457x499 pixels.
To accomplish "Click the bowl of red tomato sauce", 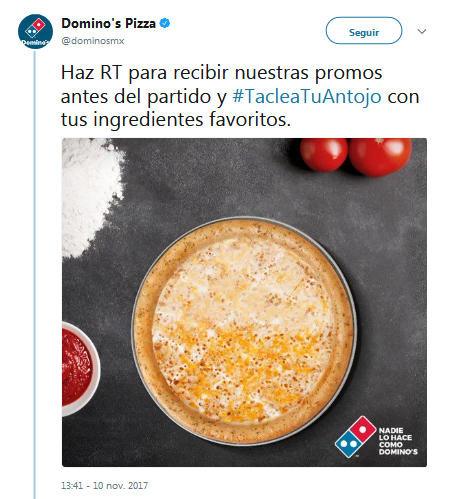I will point(81,369).
